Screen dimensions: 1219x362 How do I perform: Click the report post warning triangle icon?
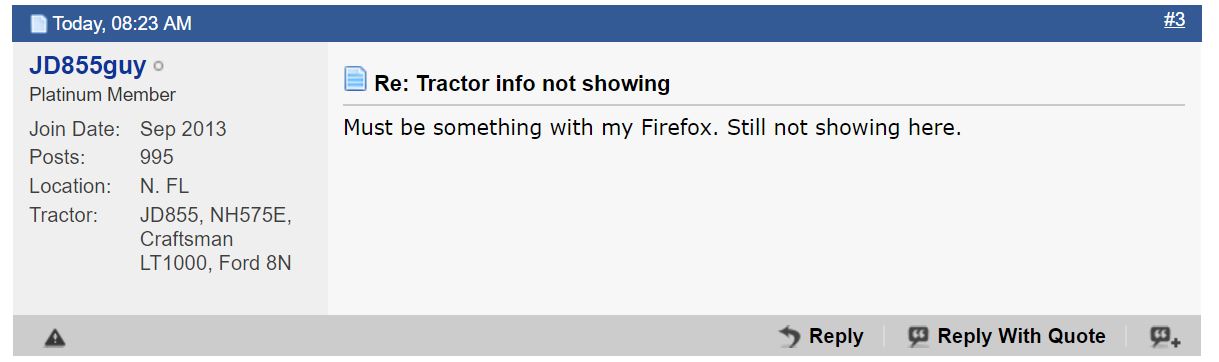pyautogui.click(x=55, y=339)
